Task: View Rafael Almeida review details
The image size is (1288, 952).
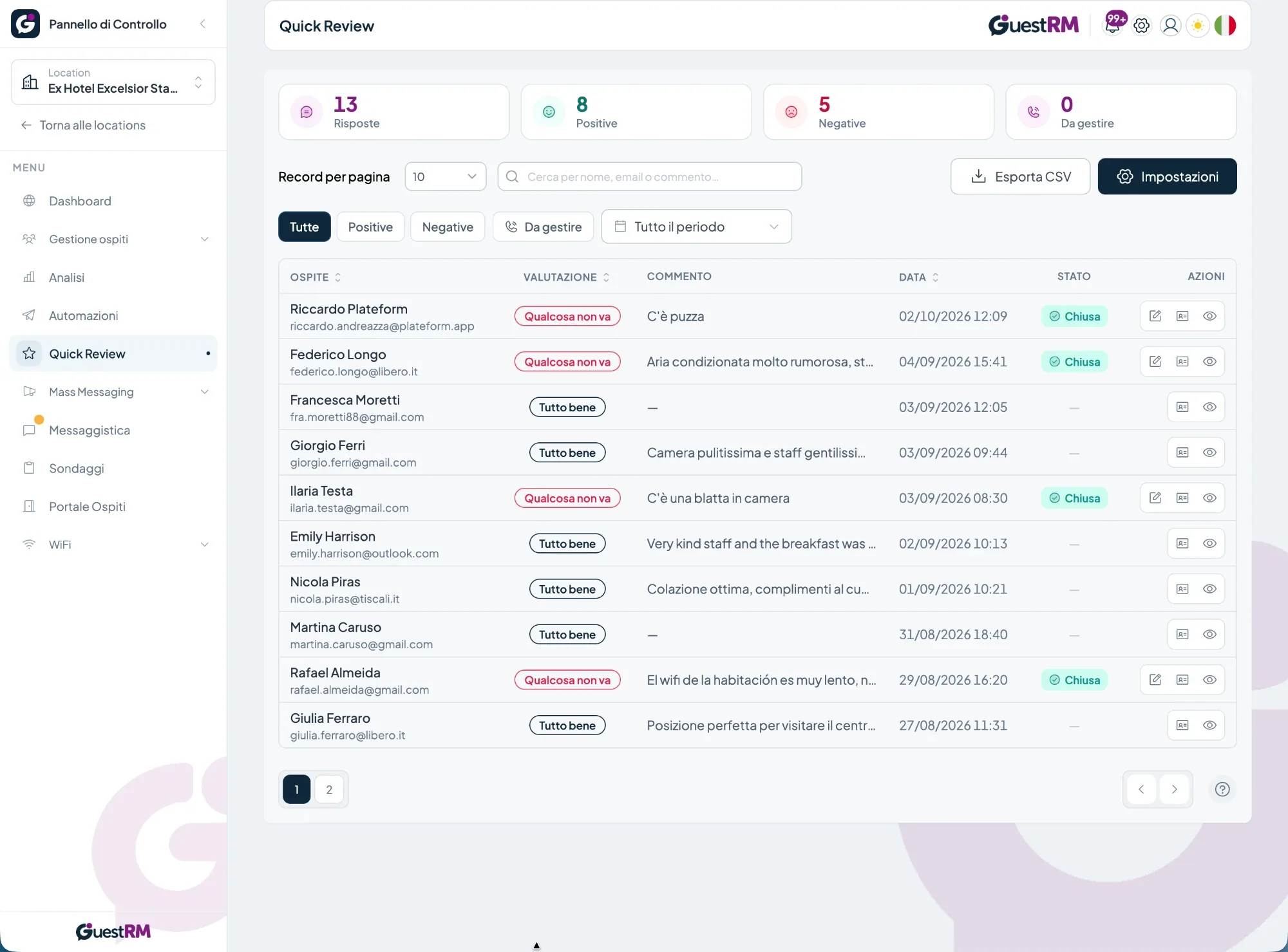Action: (1209, 680)
